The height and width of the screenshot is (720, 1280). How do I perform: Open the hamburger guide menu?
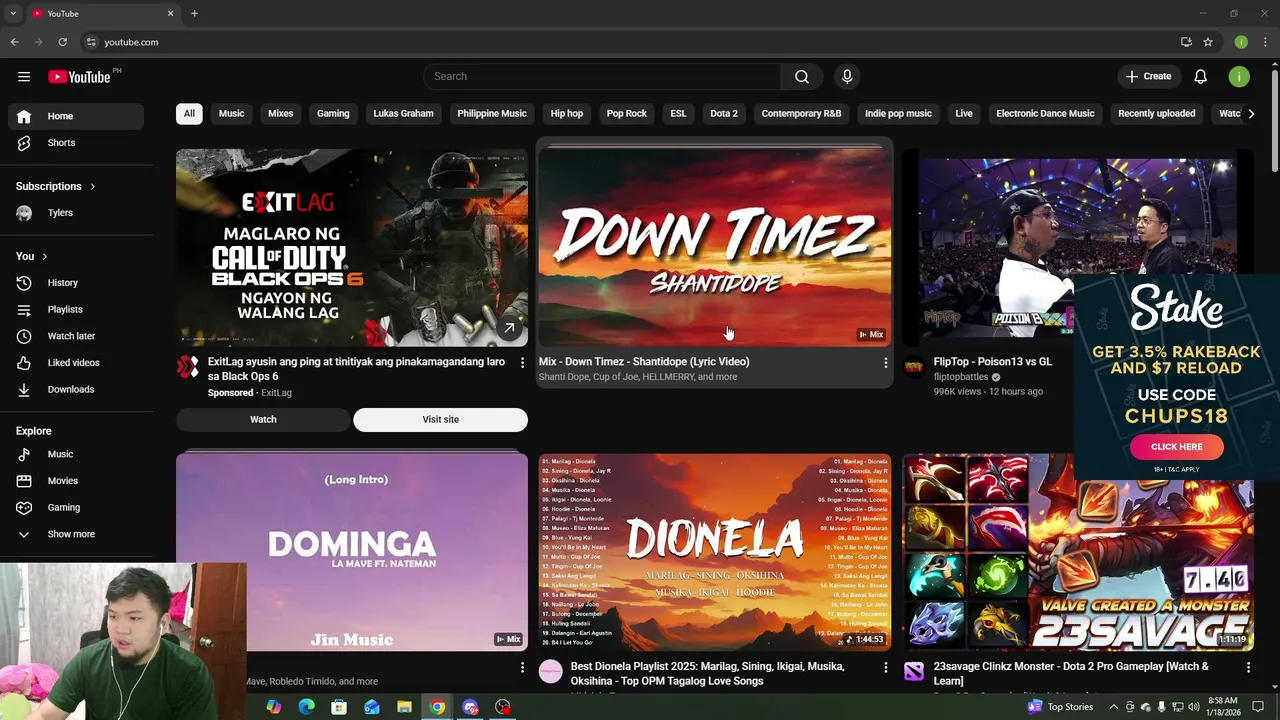pyautogui.click(x=24, y=76)
